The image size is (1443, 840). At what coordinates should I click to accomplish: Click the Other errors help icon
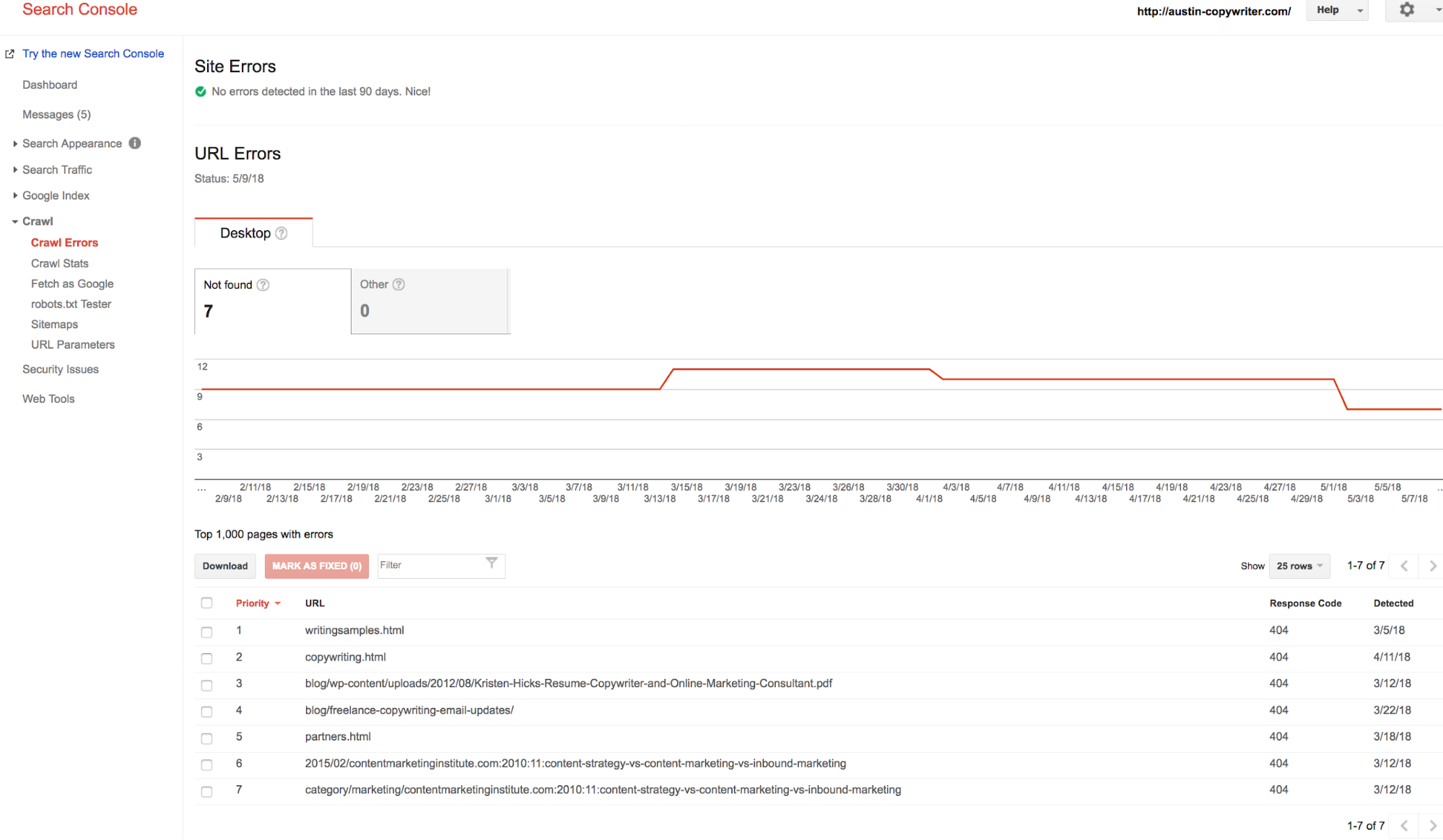[398, 284]
